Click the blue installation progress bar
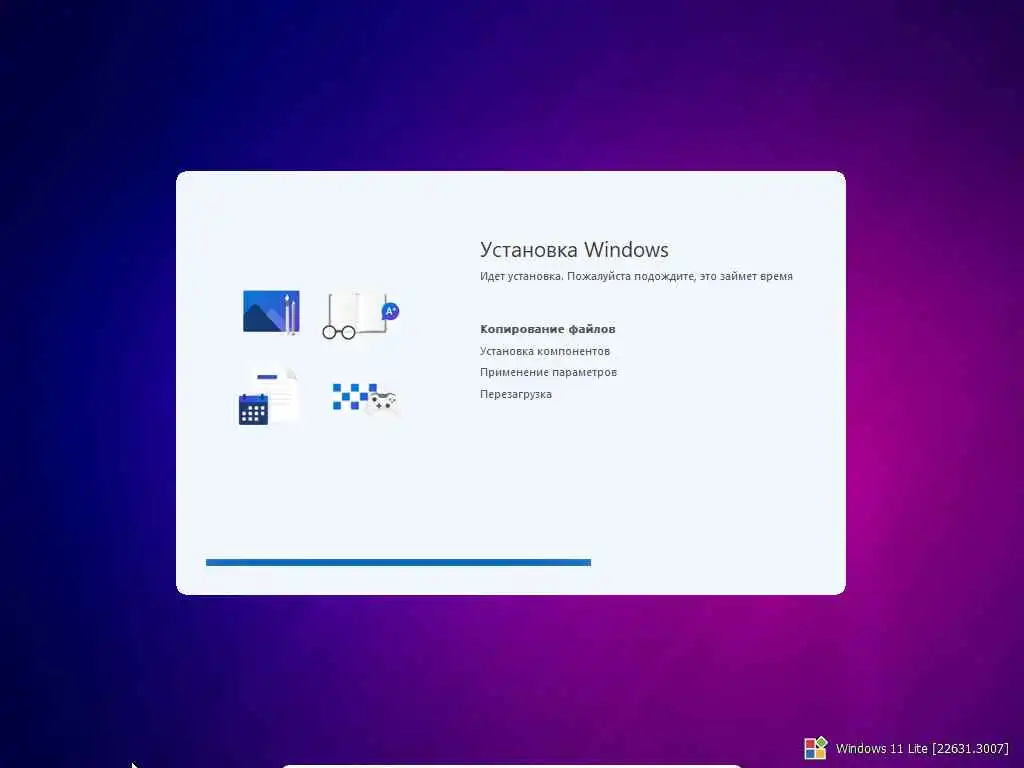Viewport: 1024px width, 768px height. point(398,562)
